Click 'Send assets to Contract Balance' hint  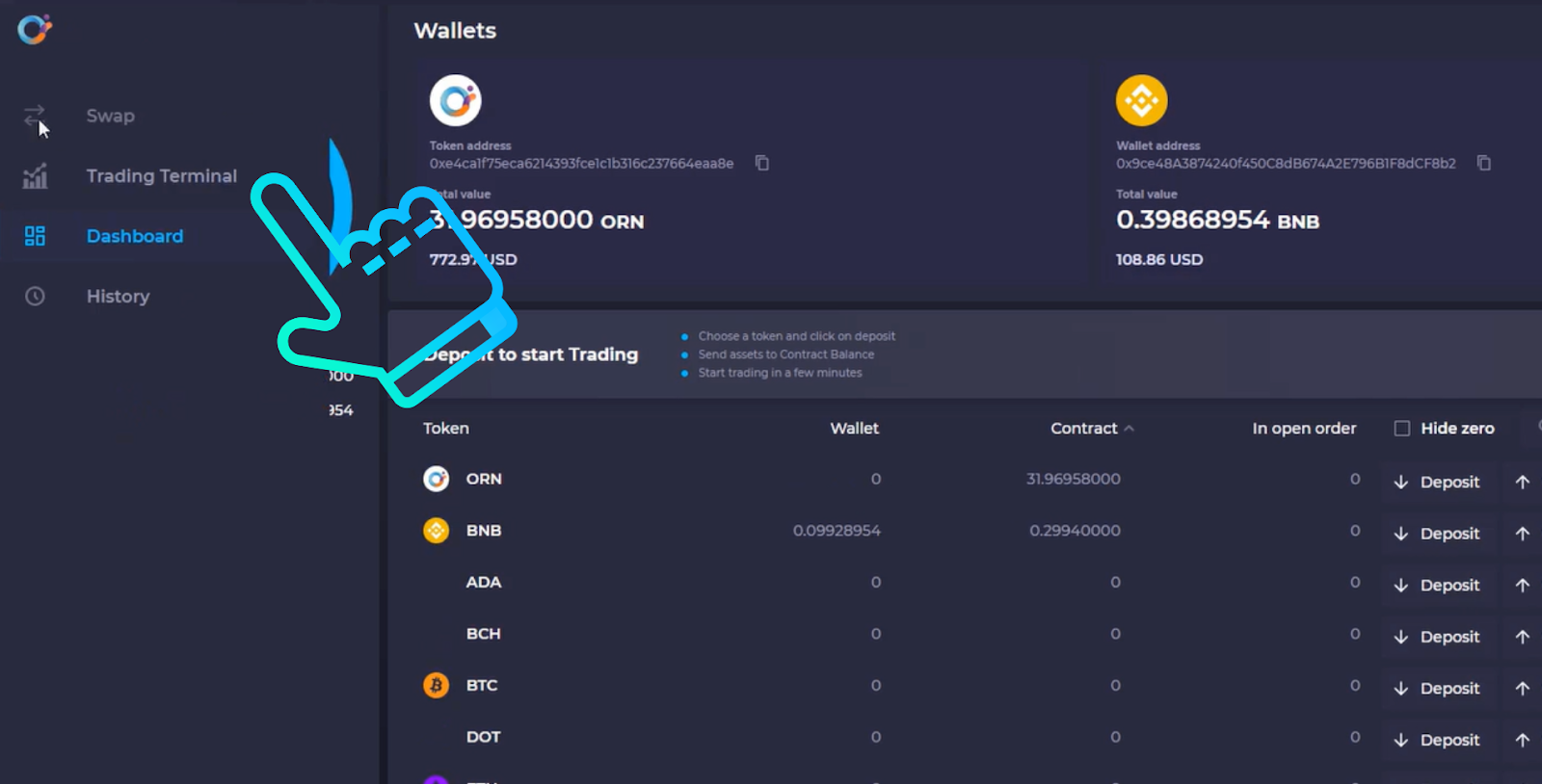point(786,354)
